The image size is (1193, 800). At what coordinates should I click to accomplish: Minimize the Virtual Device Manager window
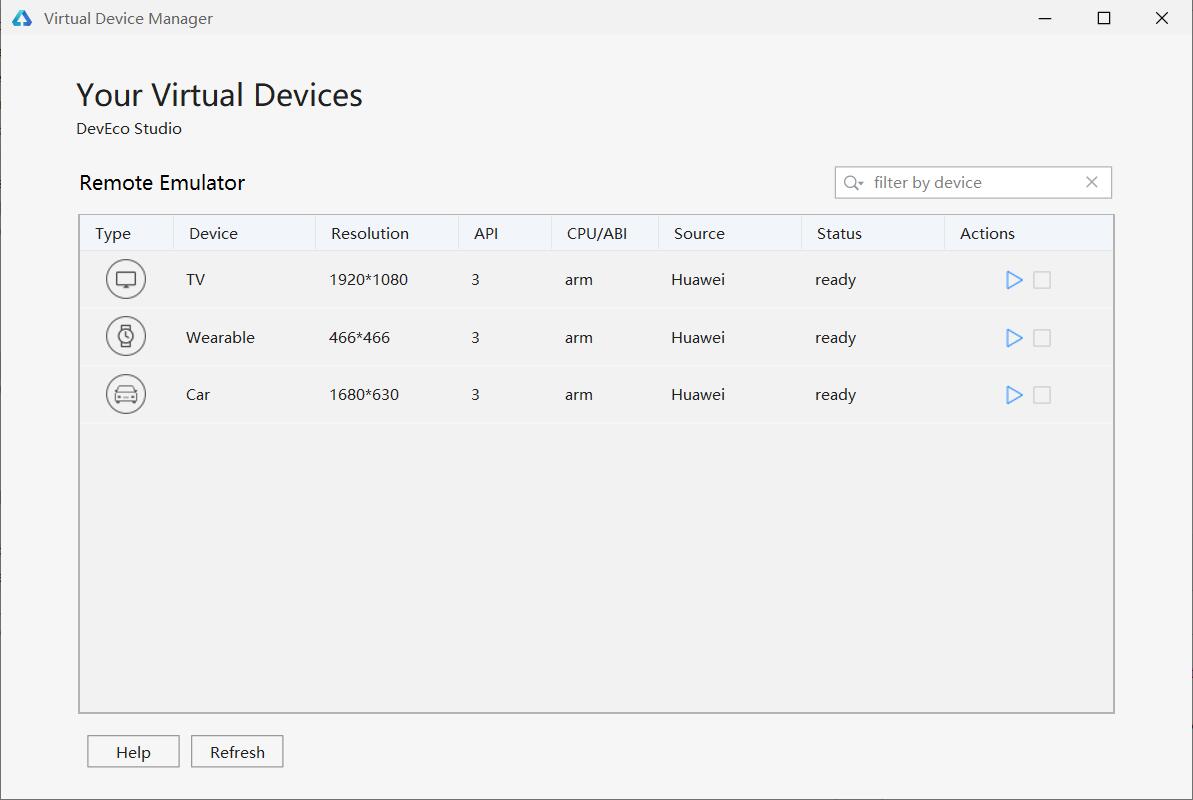tap(1045, 18)
